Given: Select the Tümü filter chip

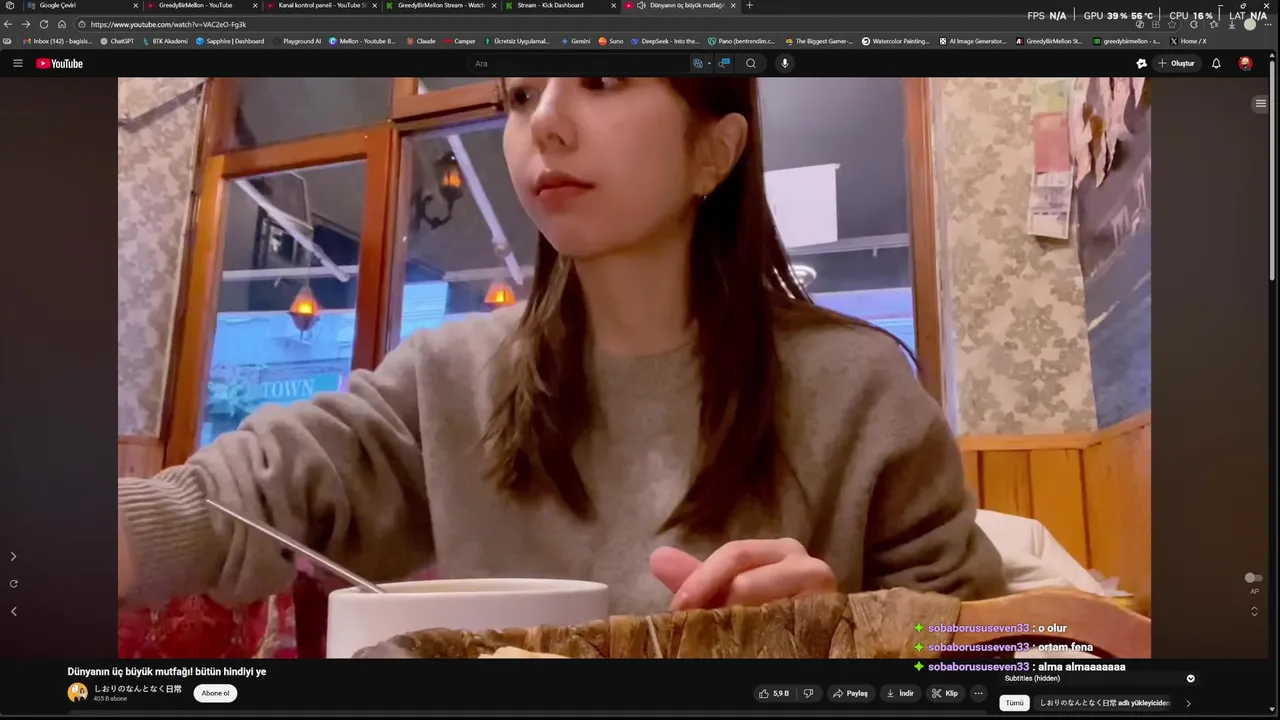Looking at the screenshot, I should [x=1014, y=703].
